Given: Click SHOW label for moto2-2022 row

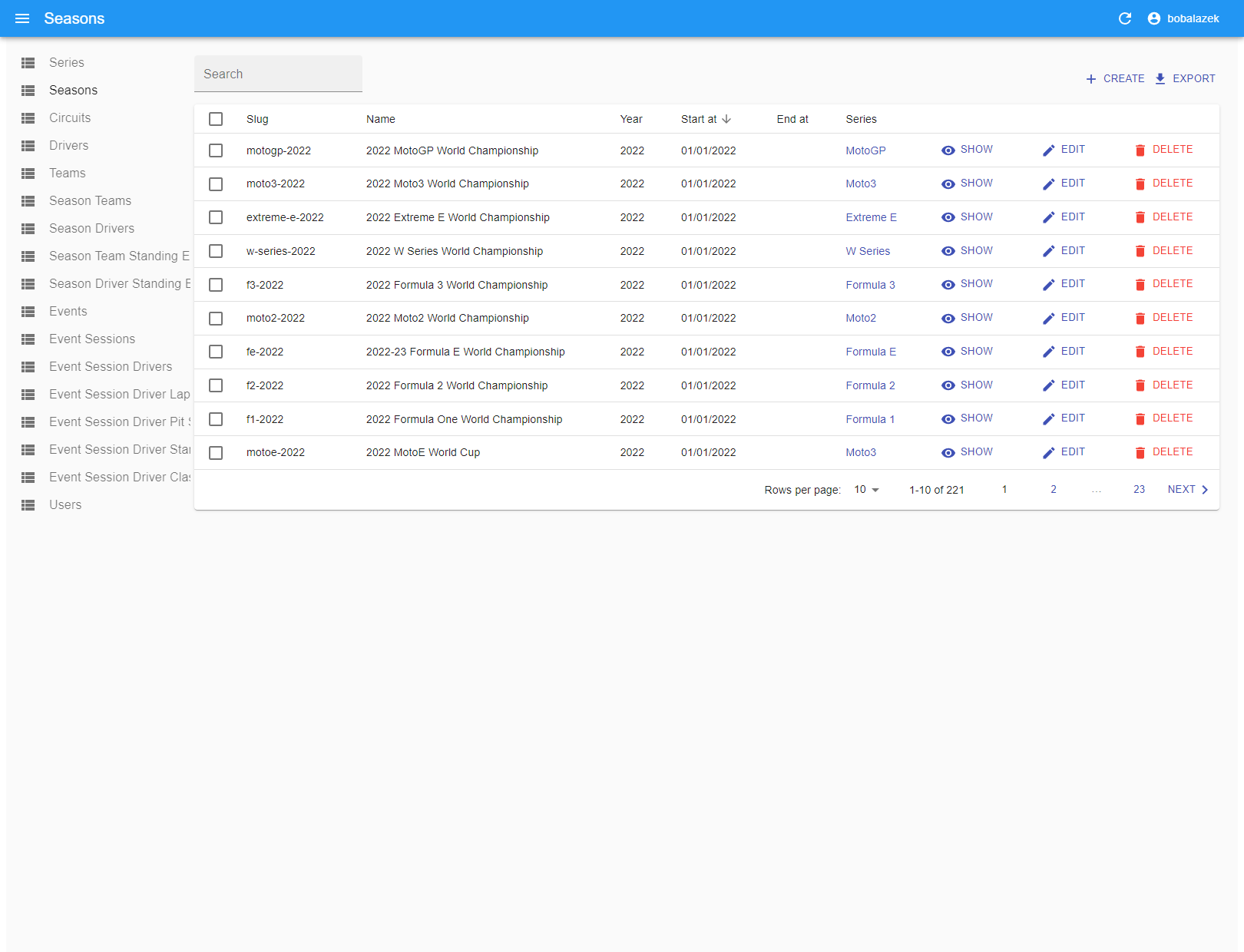Looking at the screenshot, I should click(x=977, y=318).
